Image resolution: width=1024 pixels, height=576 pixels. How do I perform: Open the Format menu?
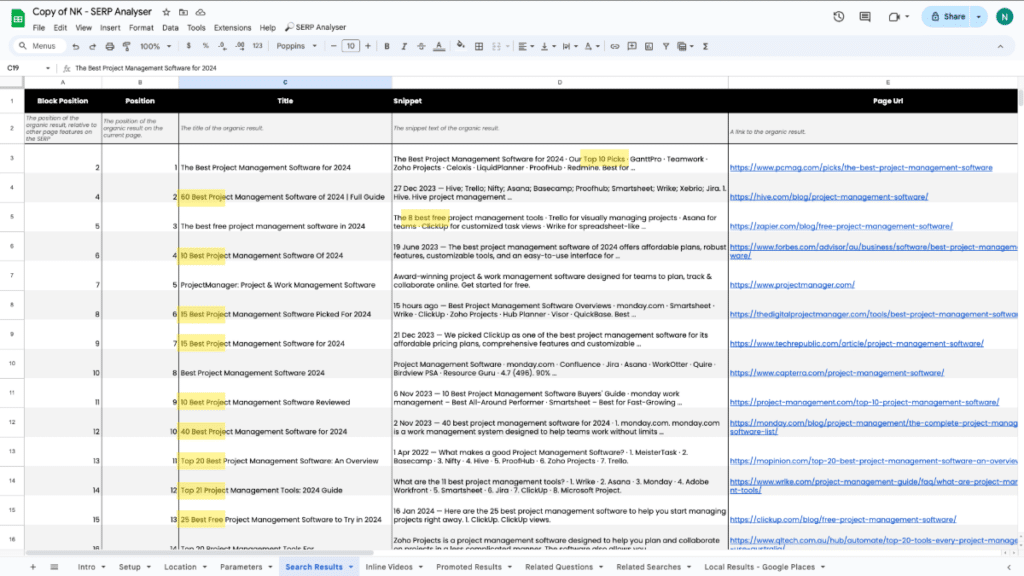(x=141, y=27)
